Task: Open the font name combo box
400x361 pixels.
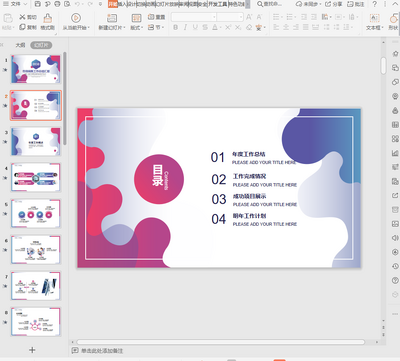Action: click(x=194, y=17)
